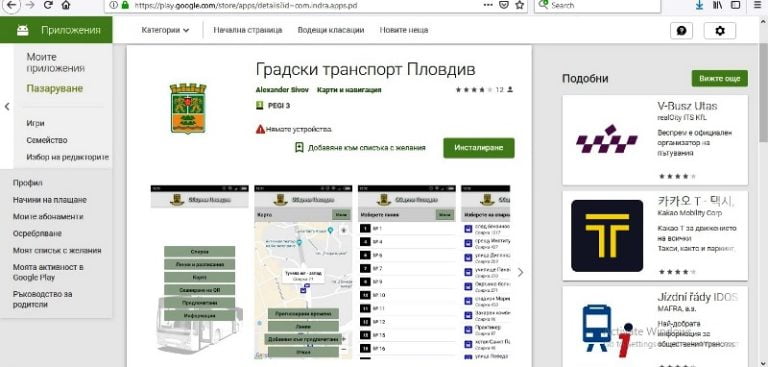Open Моите абонаменти link
Viewport: 768px width, 367px height.
coord(48,217)
